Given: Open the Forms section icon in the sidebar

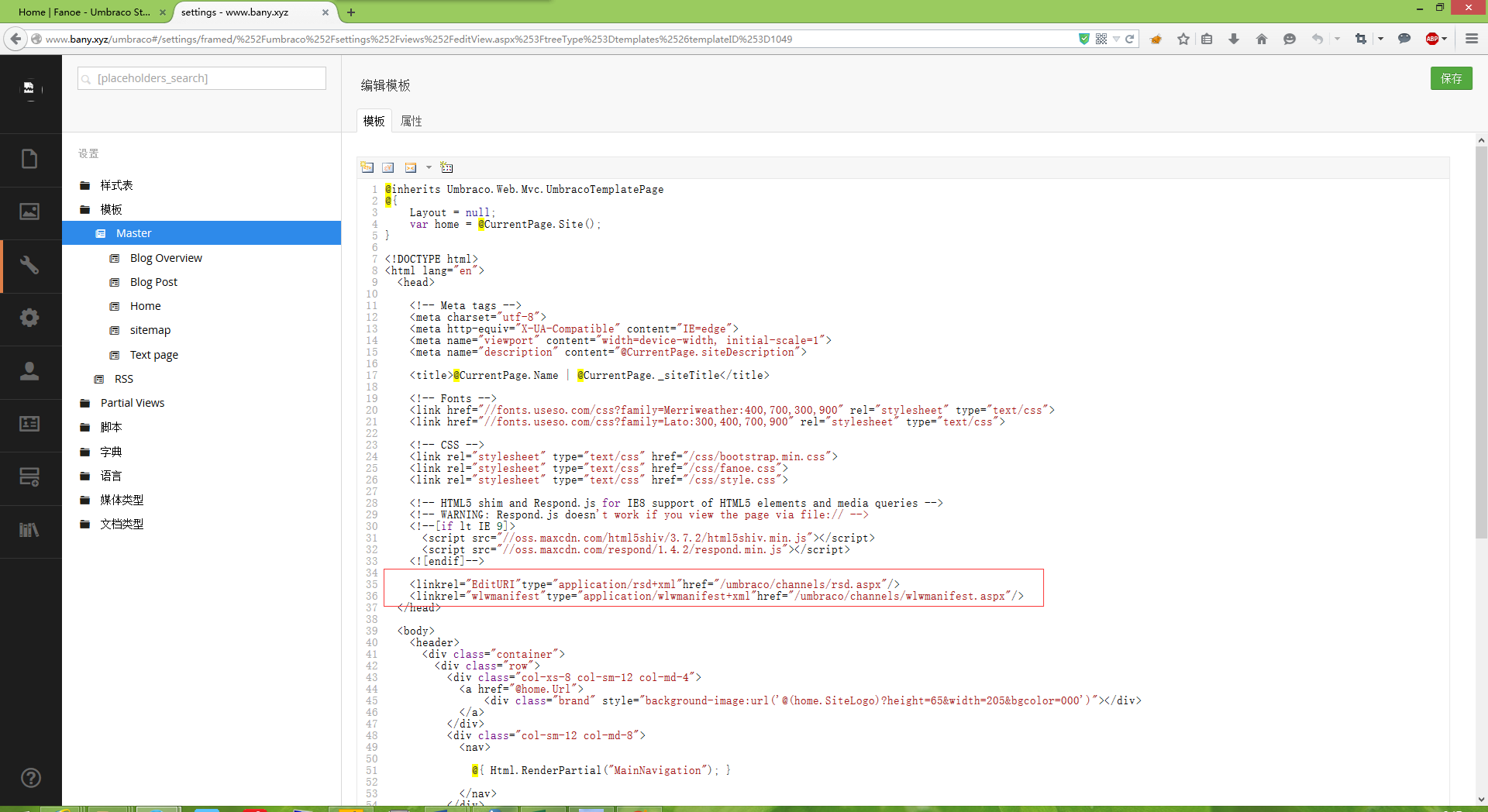Looking at the screenshot, I should click(x=29, y=477).
